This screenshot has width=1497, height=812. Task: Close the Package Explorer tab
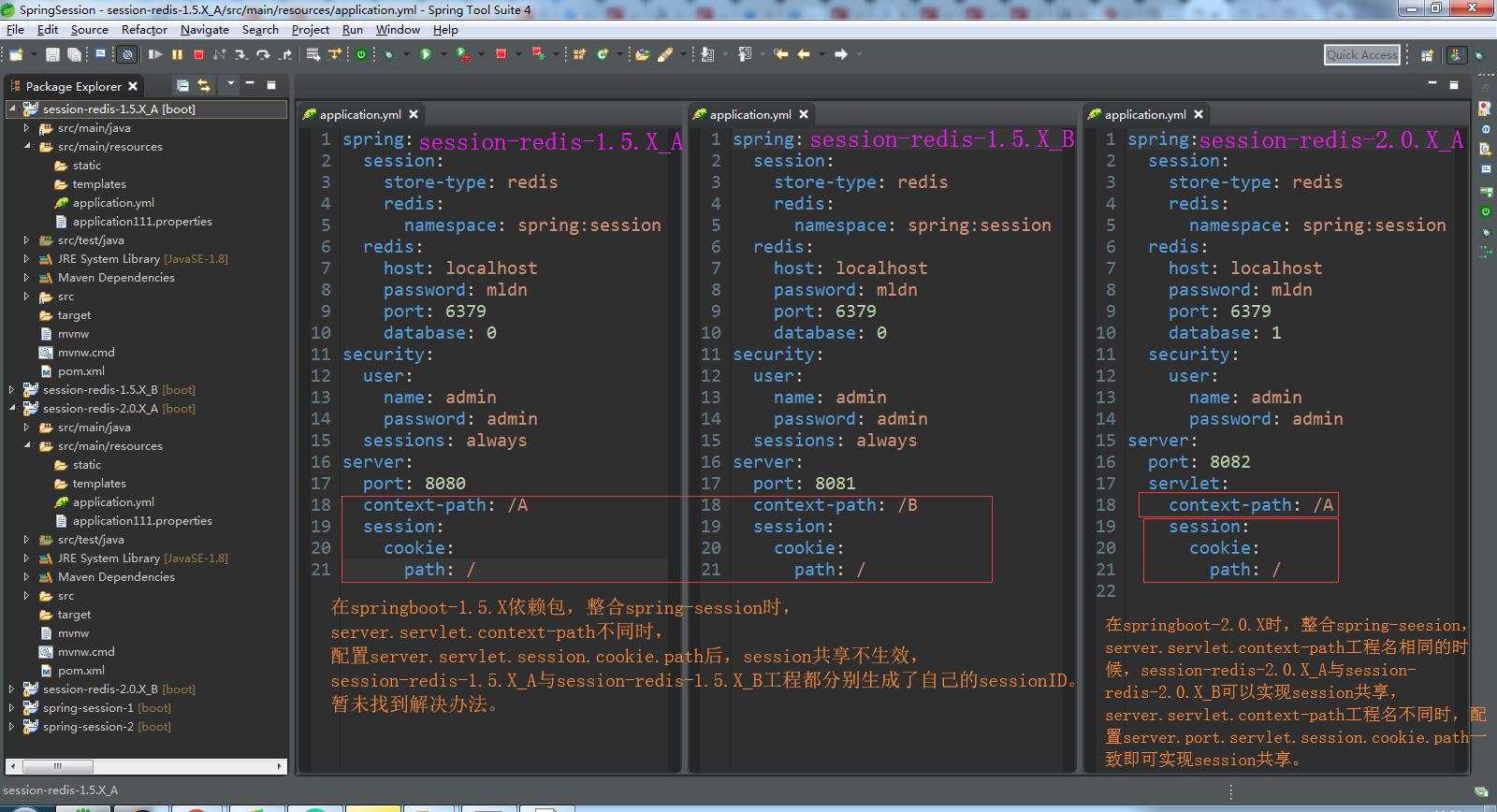133,86
